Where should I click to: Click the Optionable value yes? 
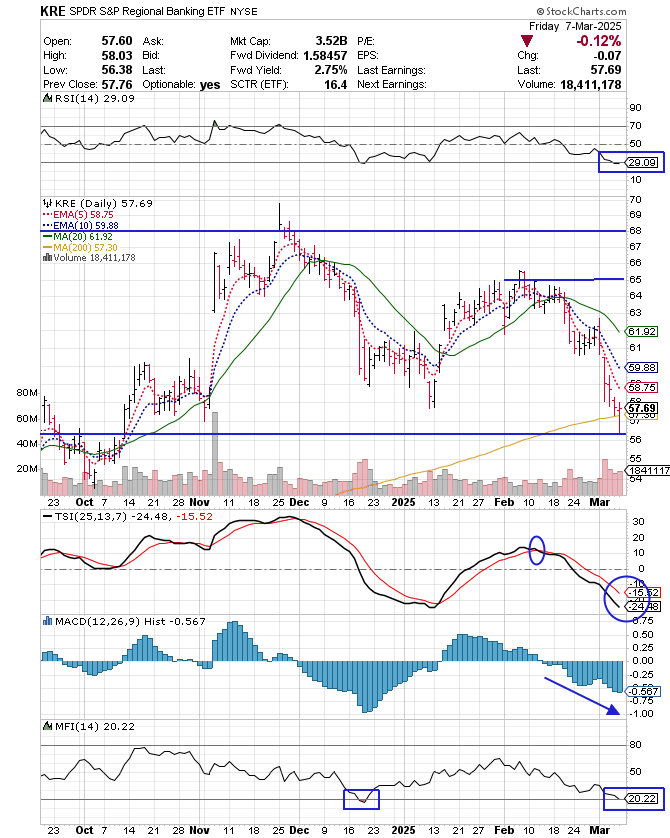pos(209,84)
